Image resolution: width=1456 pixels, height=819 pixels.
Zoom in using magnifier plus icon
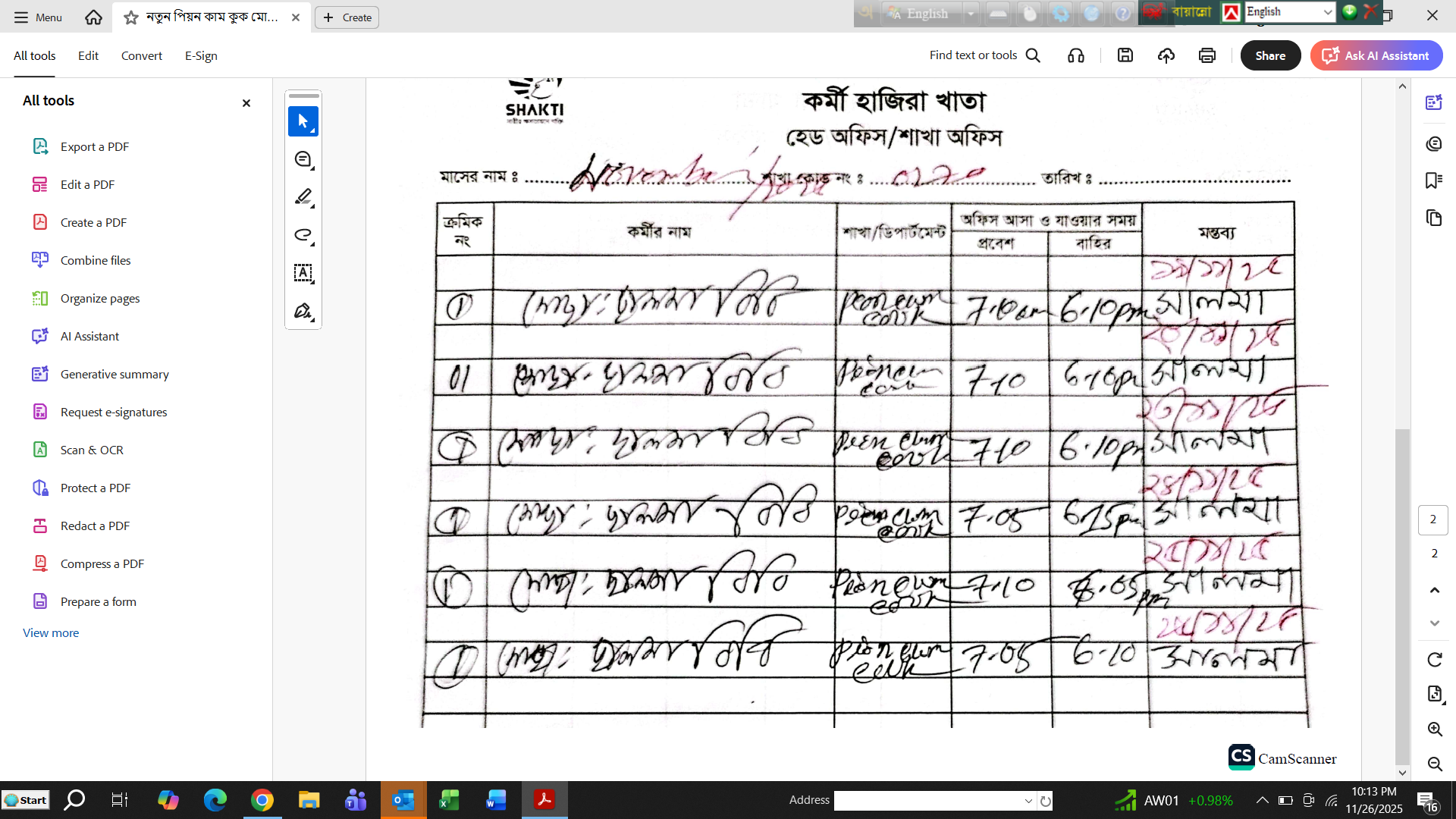click(x=1434, y=730)
